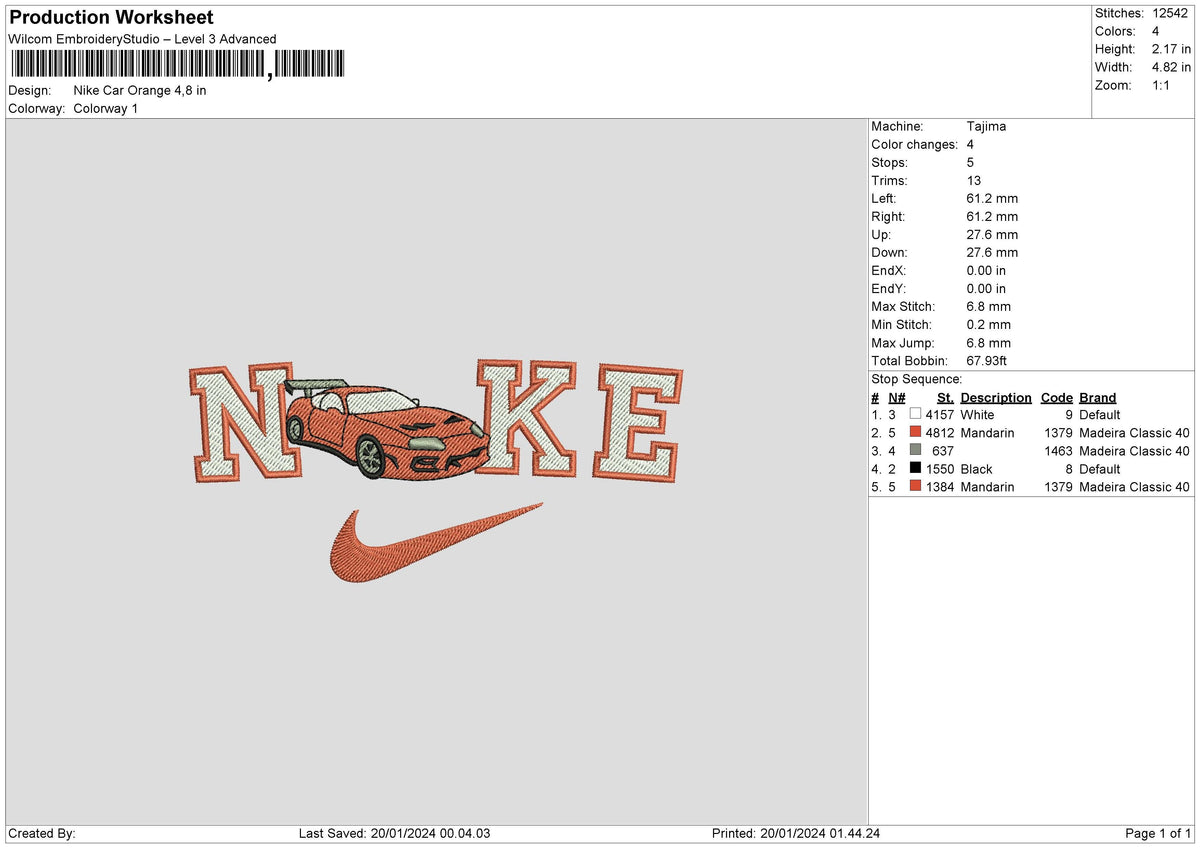Click the white color swatch in stop sequence
This screenshot has height=848, width=1200.
tap(915, 414)
